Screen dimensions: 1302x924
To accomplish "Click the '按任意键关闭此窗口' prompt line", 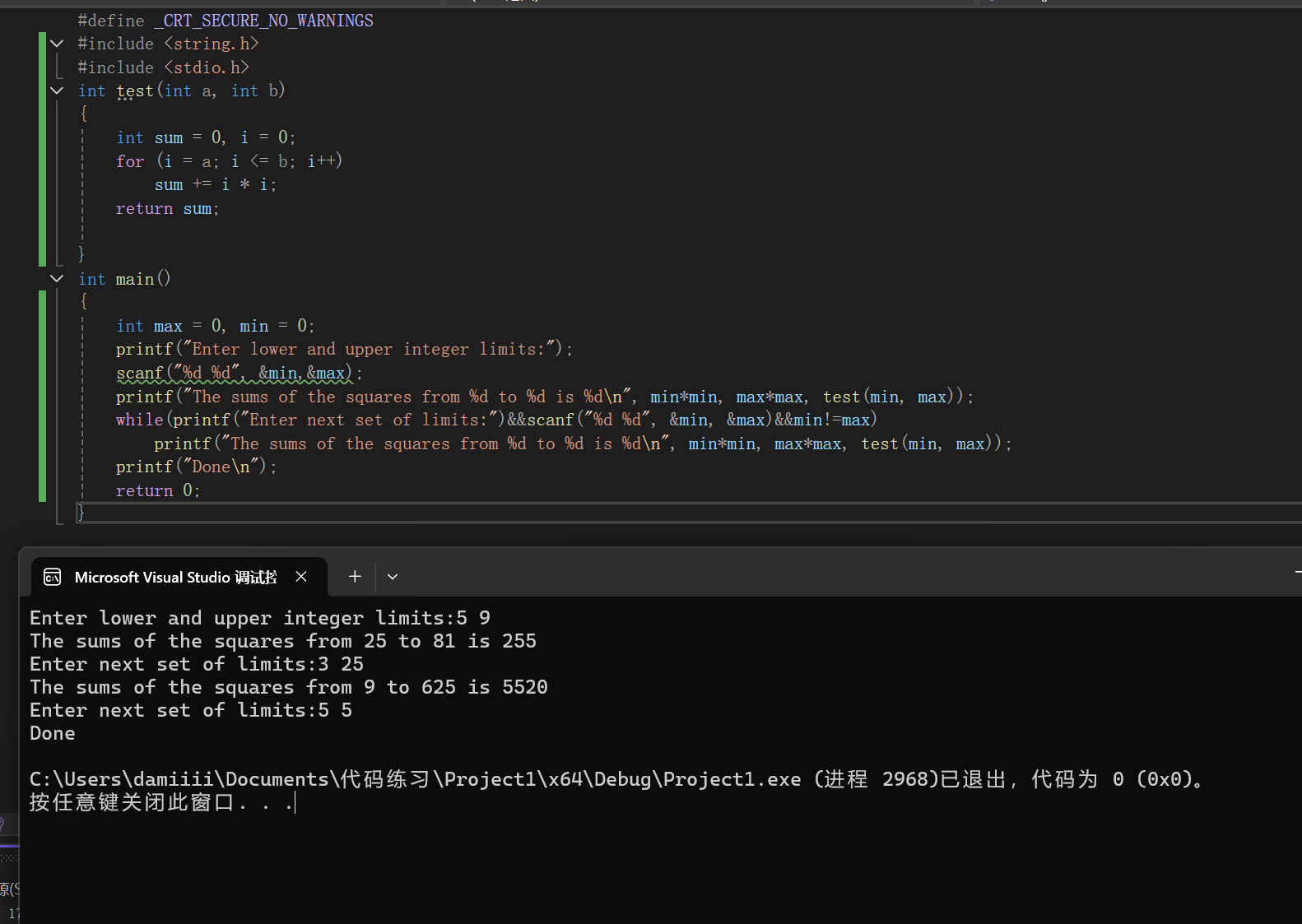I will (162, 802).
